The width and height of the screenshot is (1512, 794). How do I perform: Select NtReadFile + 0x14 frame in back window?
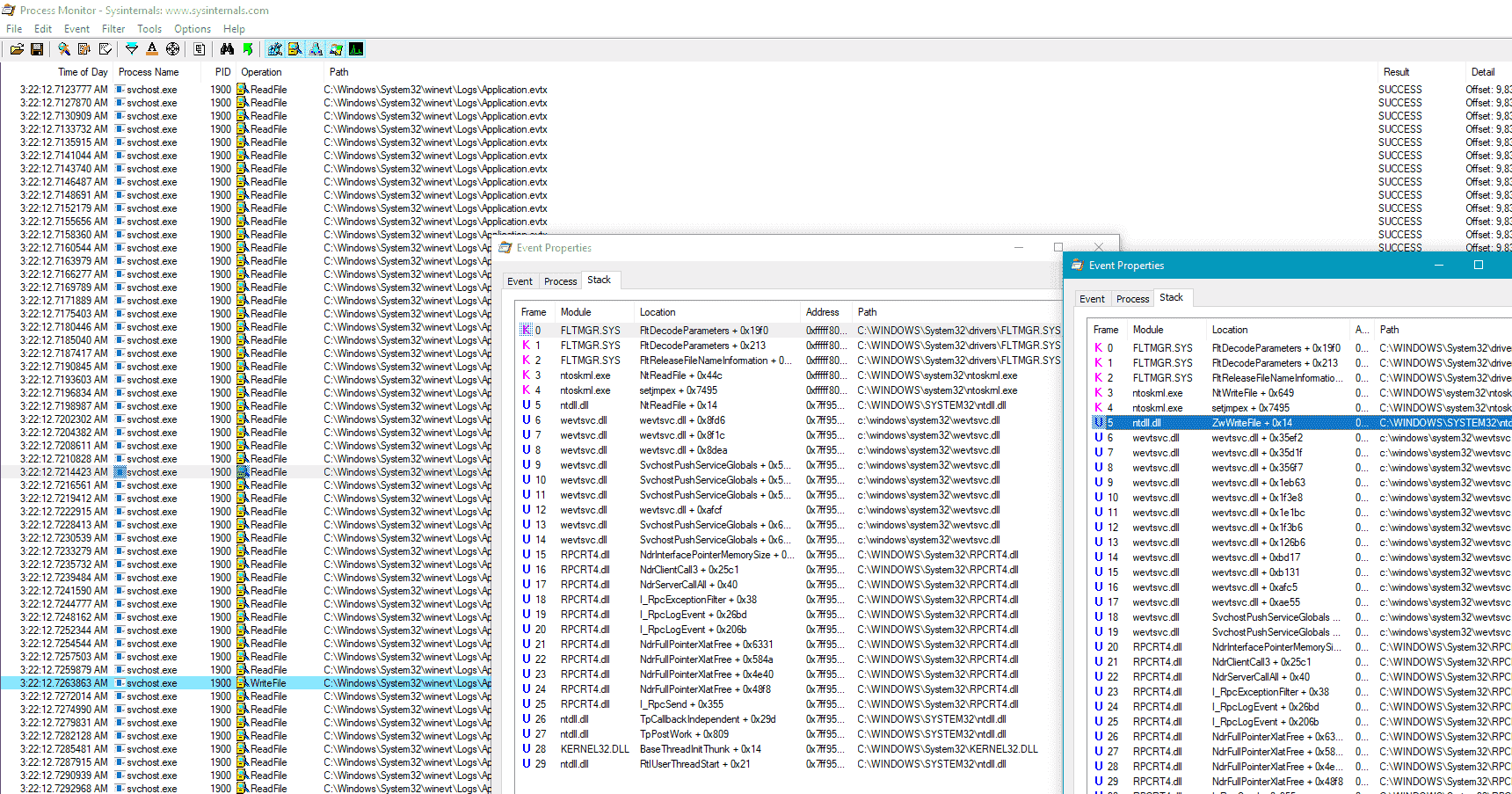789,405
